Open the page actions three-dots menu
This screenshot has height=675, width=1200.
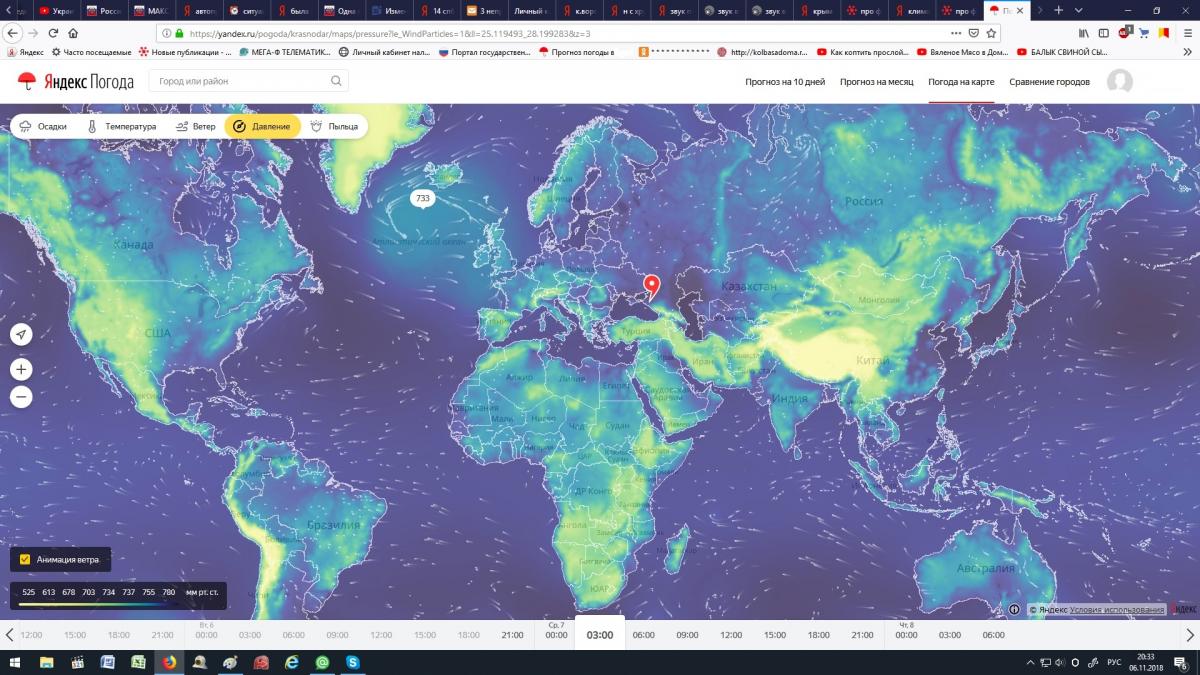click(x=955, y=33)
